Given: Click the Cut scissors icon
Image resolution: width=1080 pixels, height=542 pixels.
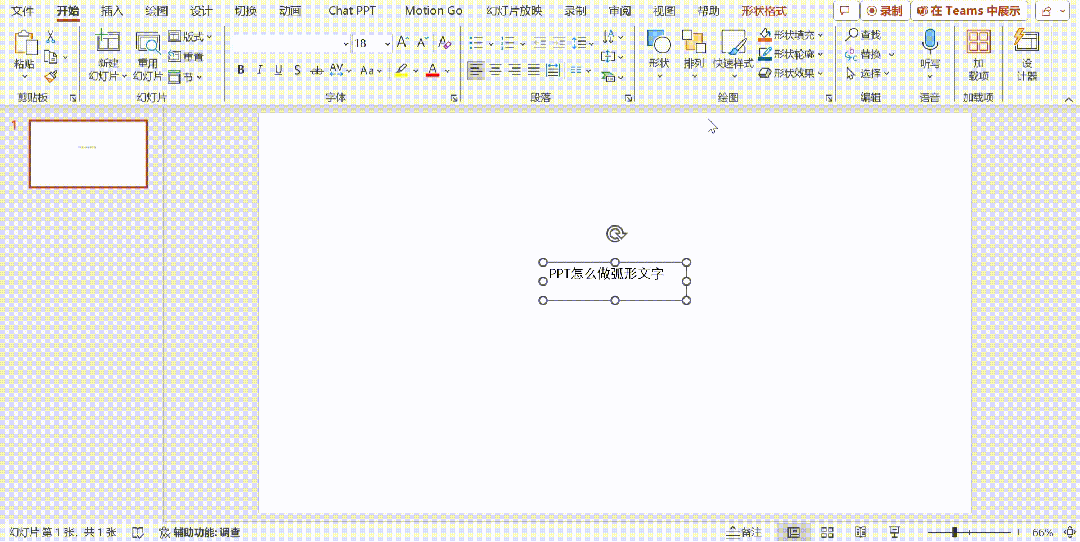Looking at the screenshot, I should 50,37.
